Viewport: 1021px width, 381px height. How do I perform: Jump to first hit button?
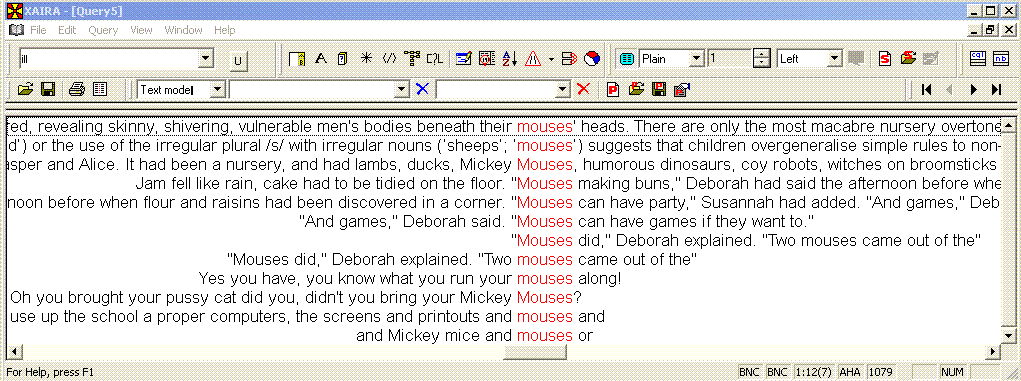[926, 90]
